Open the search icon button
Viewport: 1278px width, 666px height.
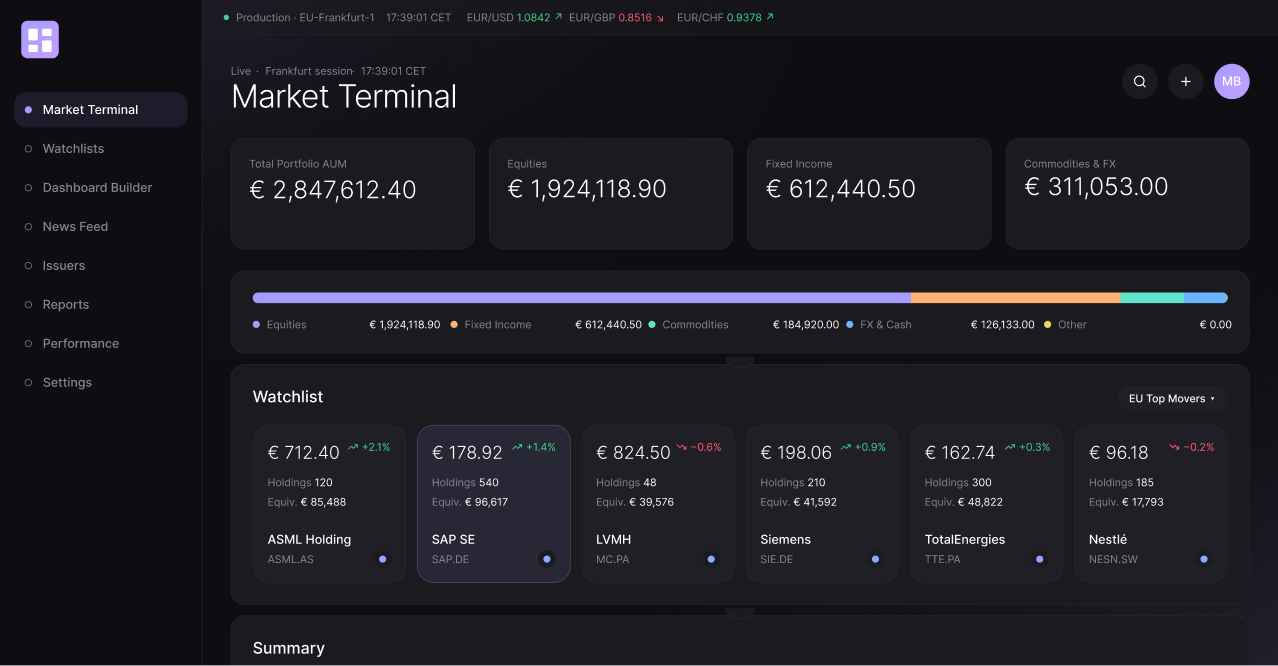(1140, 82)
